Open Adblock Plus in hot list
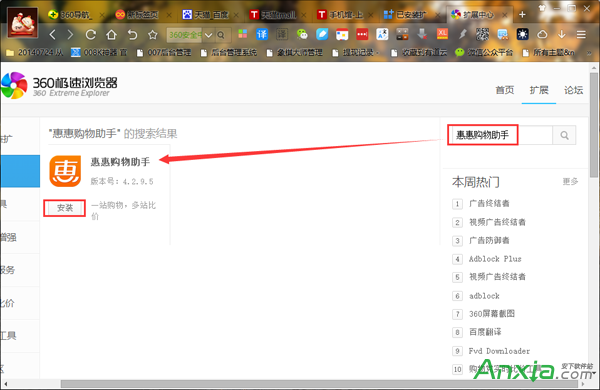Viewport: 600px width, 390px height. pyautogui.click(x=495, y=259)
